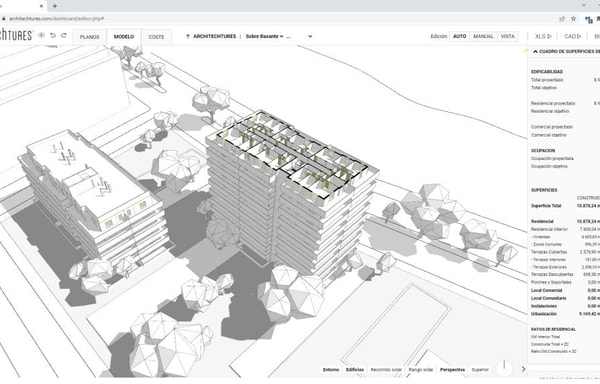Viewport: 600px width, 384px height.
Task: Click 'Local Comunitario' row label
Action: pyautogui.click(x=548, y=298)
